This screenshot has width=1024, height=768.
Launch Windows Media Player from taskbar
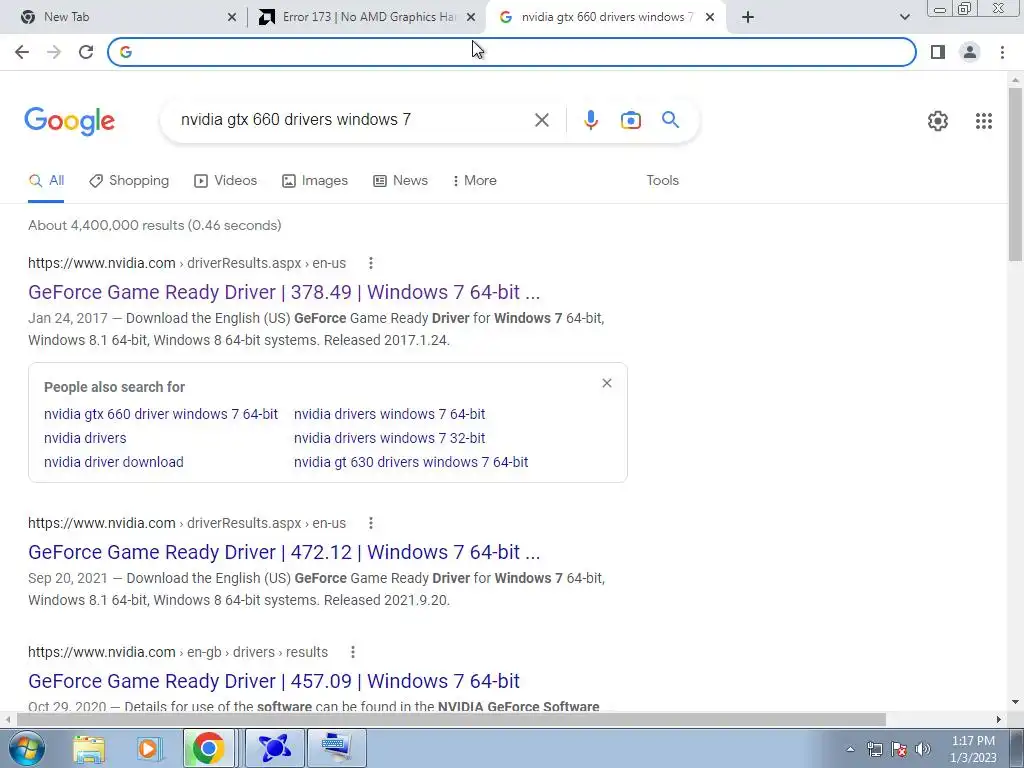pyautogui.click(x=148, y=748)
